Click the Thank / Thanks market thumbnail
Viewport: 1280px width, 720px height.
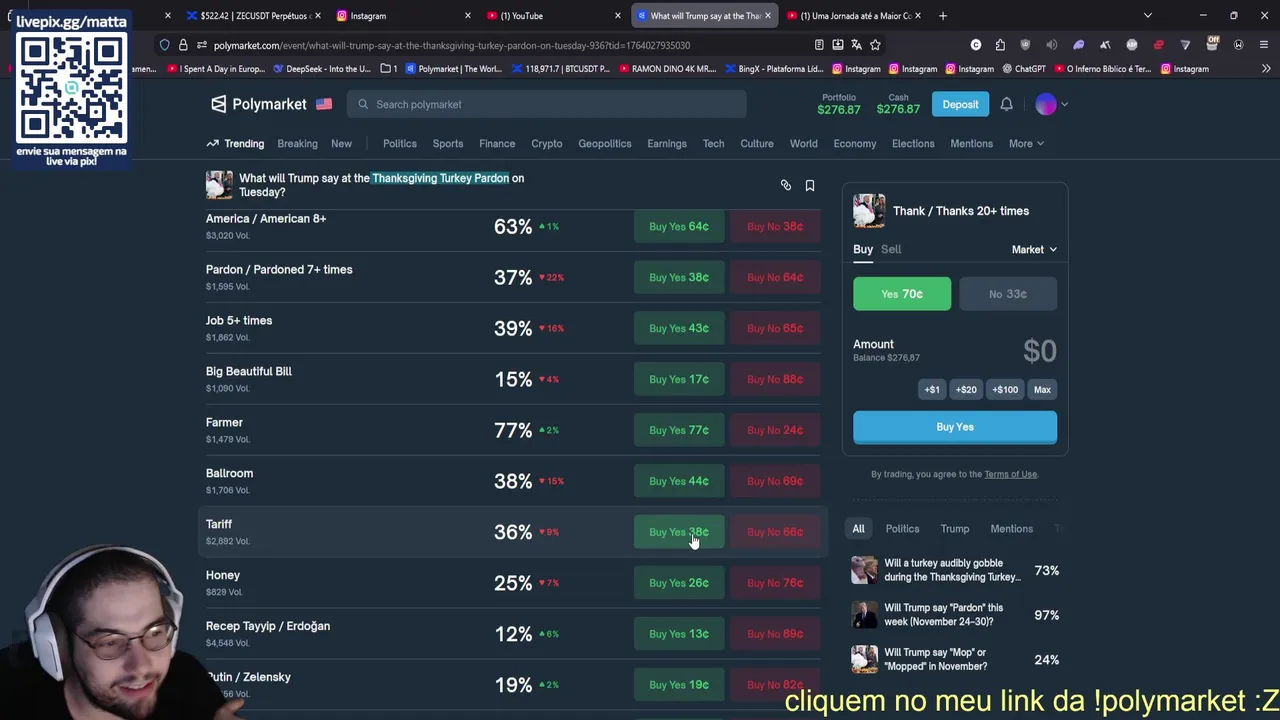pos(869,211)
